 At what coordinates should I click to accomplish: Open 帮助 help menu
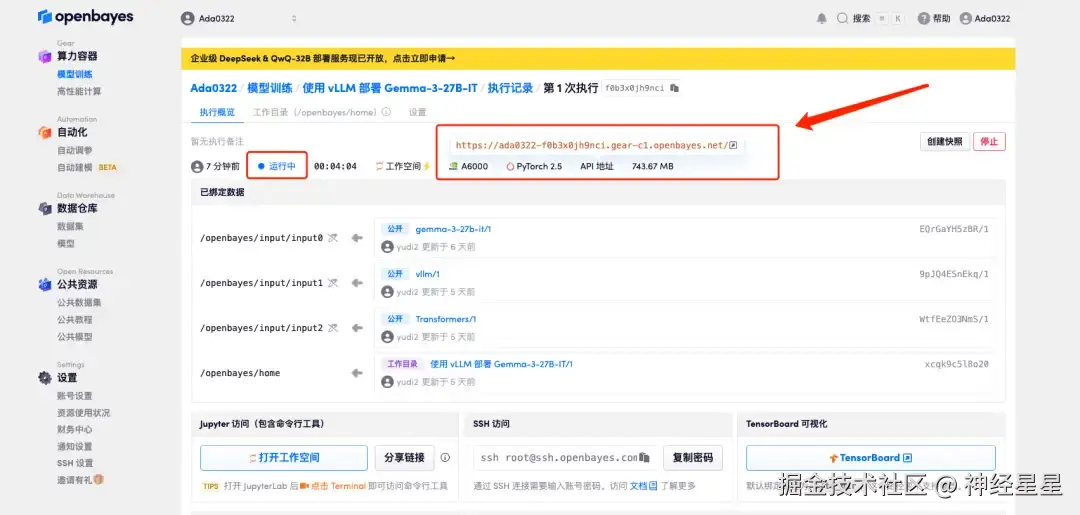click(934, 19)
